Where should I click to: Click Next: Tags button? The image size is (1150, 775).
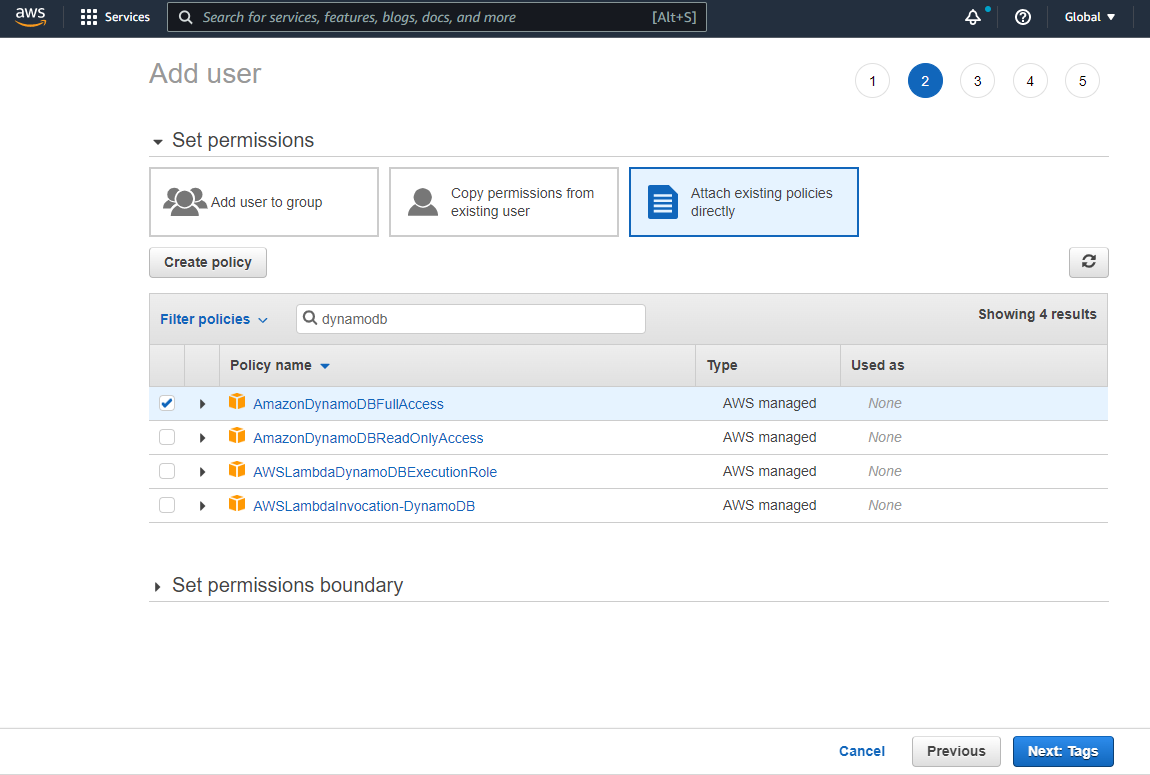pyautogui.click(x=1063, y=751)
